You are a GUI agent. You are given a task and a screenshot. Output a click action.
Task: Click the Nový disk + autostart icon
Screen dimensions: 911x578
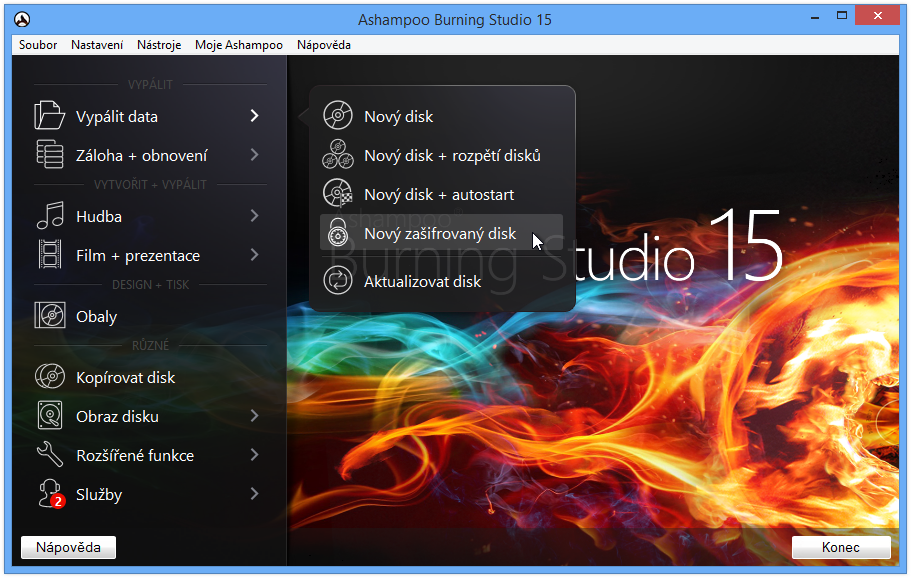click(x=338, y=193)
